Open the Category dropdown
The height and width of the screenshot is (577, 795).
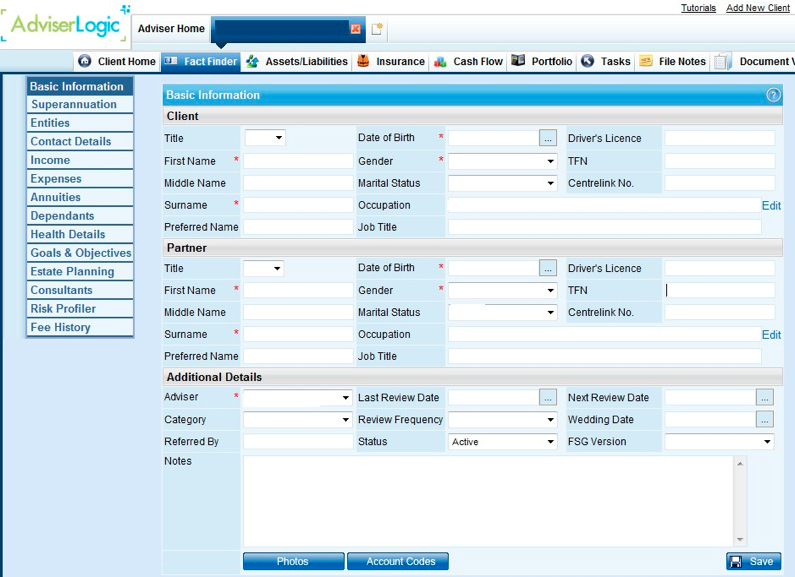pos(298,419)
